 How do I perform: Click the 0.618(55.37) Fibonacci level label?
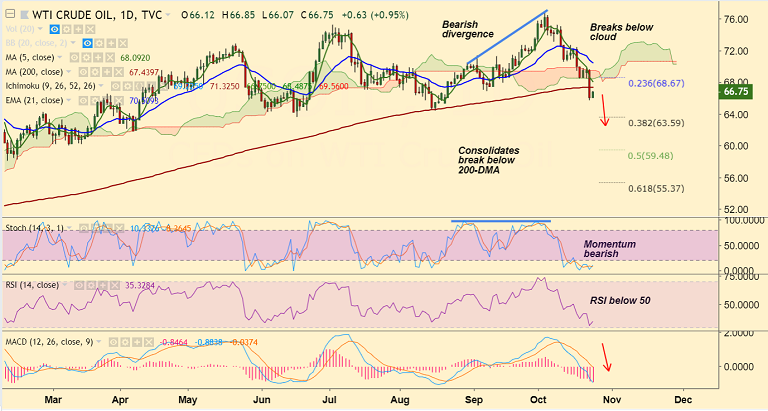tap(656, 189)
